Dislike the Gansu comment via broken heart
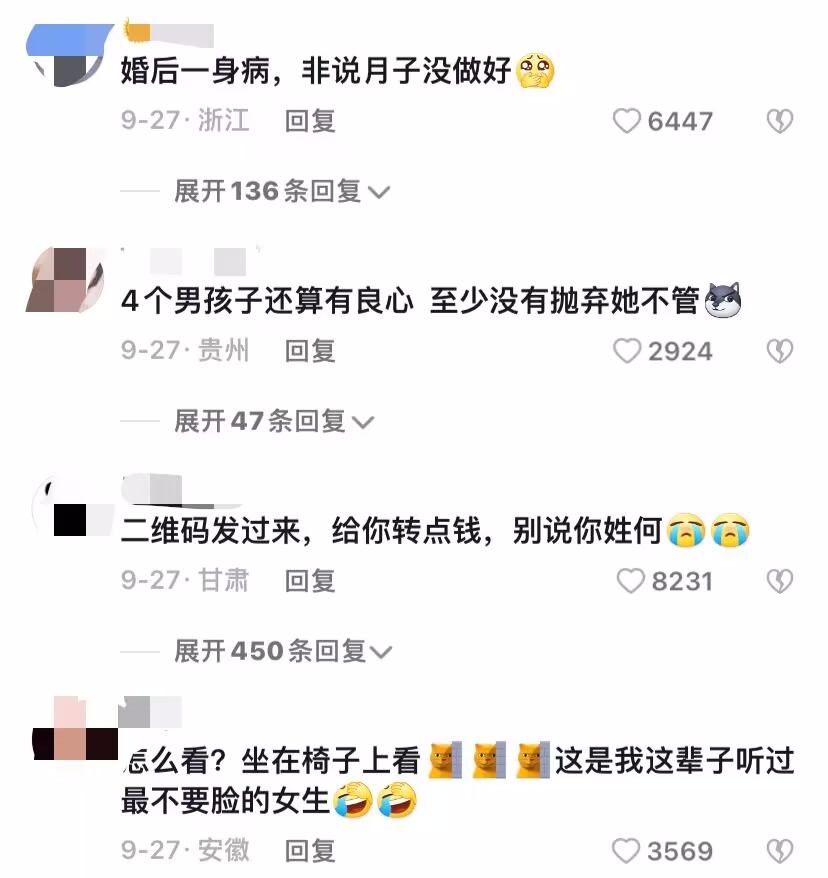The width and height of the screenshot is (828, 878). pos(780,581)
